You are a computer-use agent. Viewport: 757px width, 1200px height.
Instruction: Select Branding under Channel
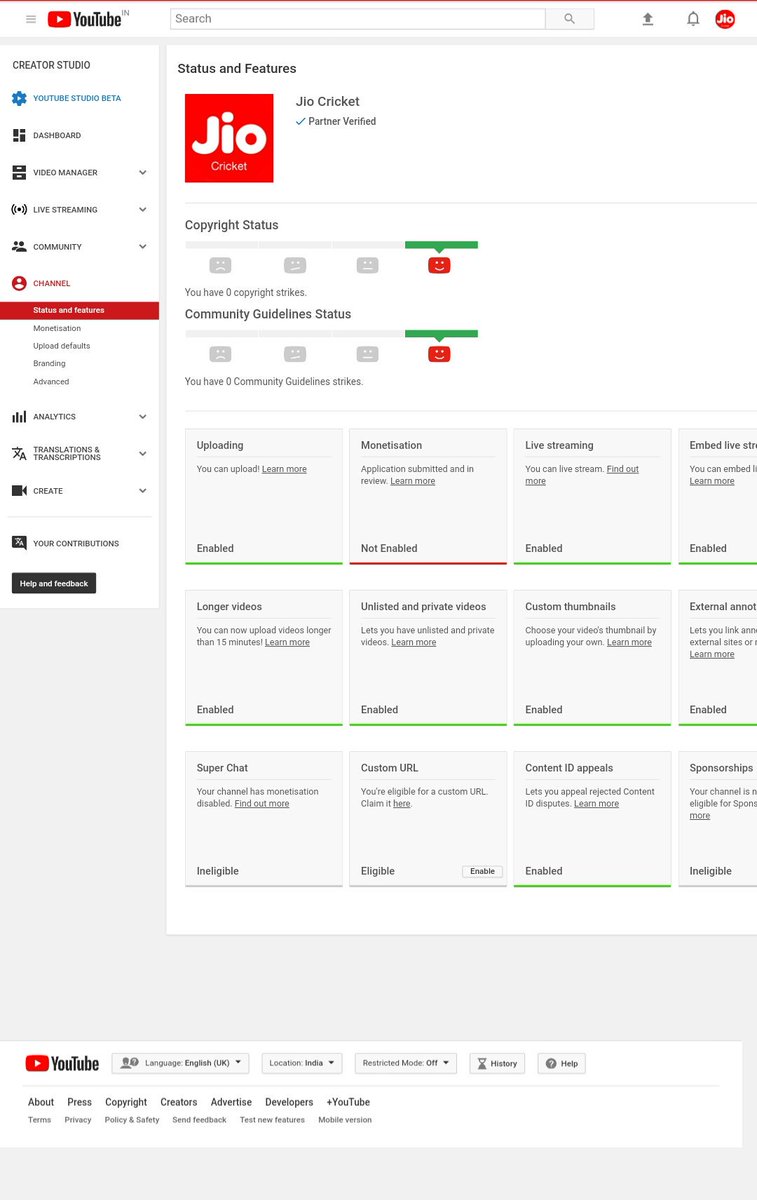point(49,363)
